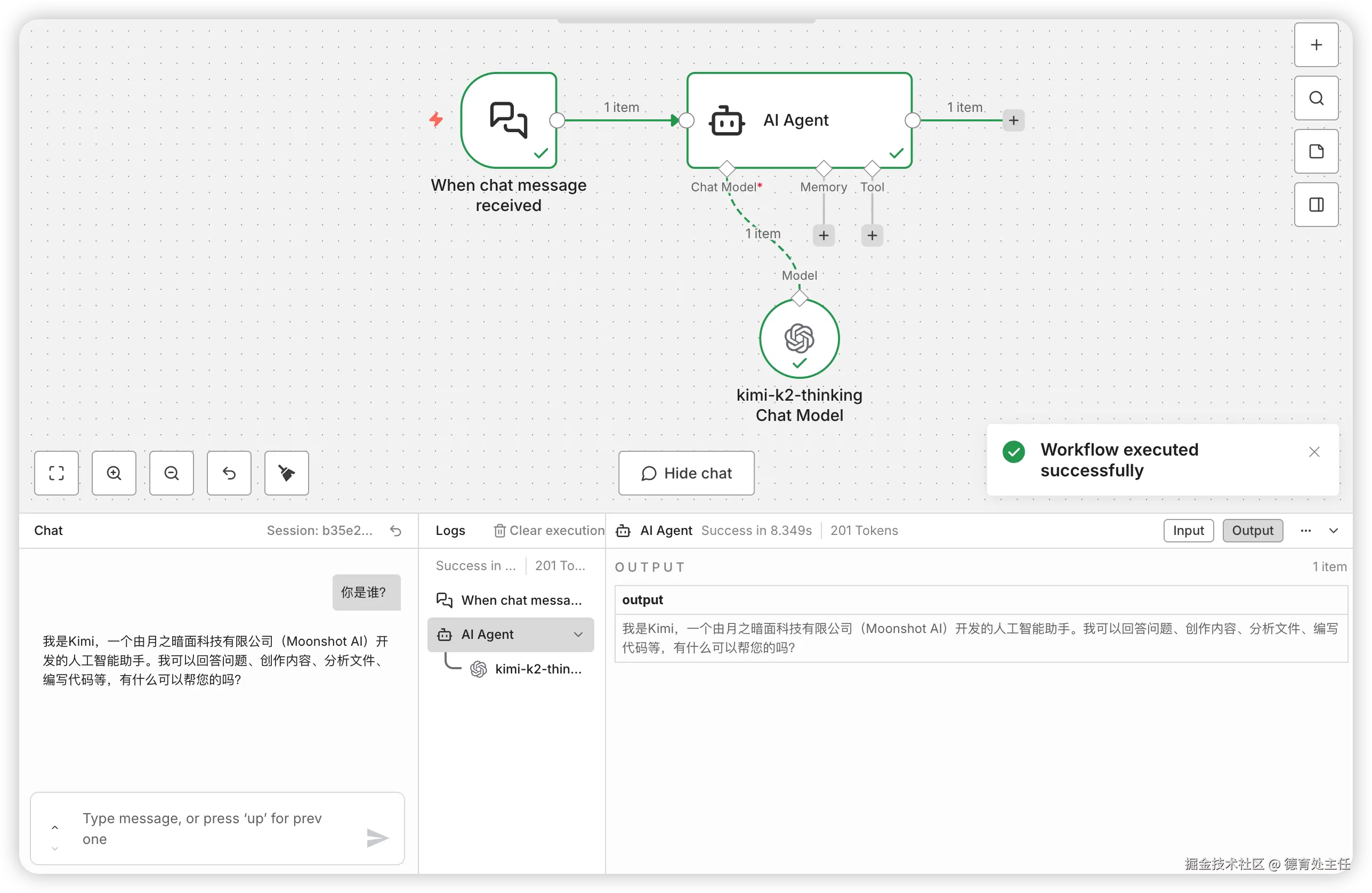Open the kimi-k2-thinking log row

(527, 668)
